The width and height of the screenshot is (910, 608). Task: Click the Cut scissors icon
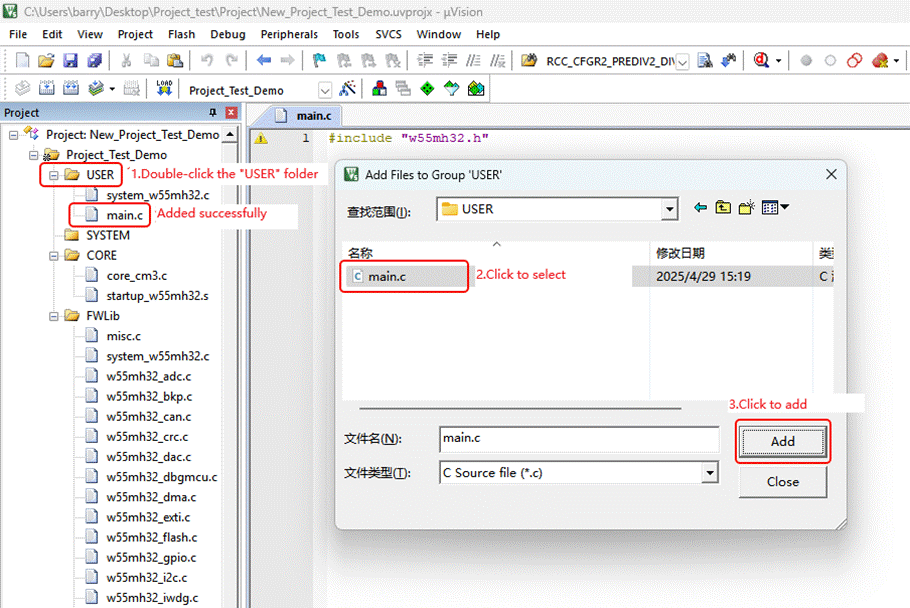(126, 60)
